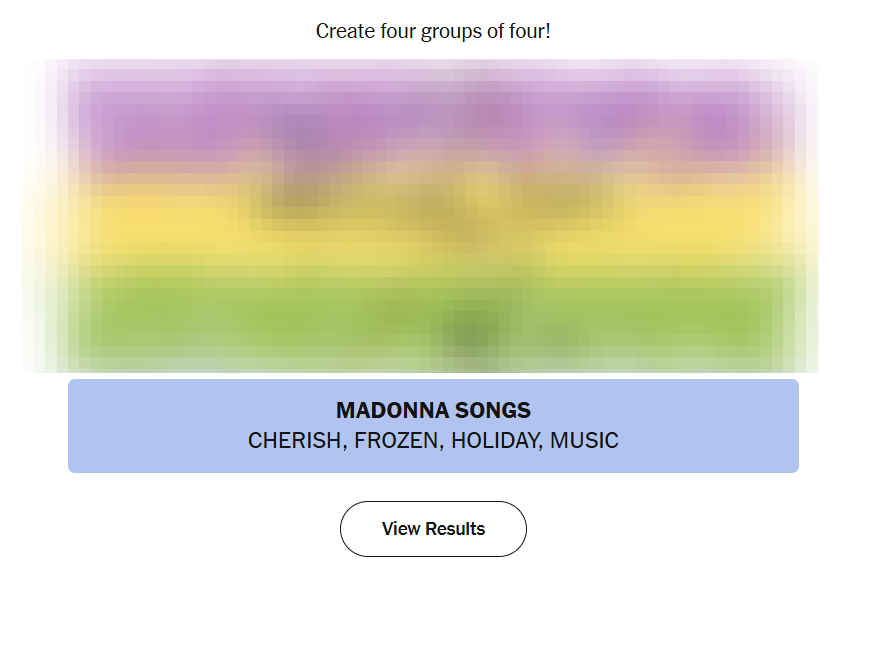Click the song list line under MADONNA SONGS
The width and height of the screenshot is (874, 657).
coord(433,441)
